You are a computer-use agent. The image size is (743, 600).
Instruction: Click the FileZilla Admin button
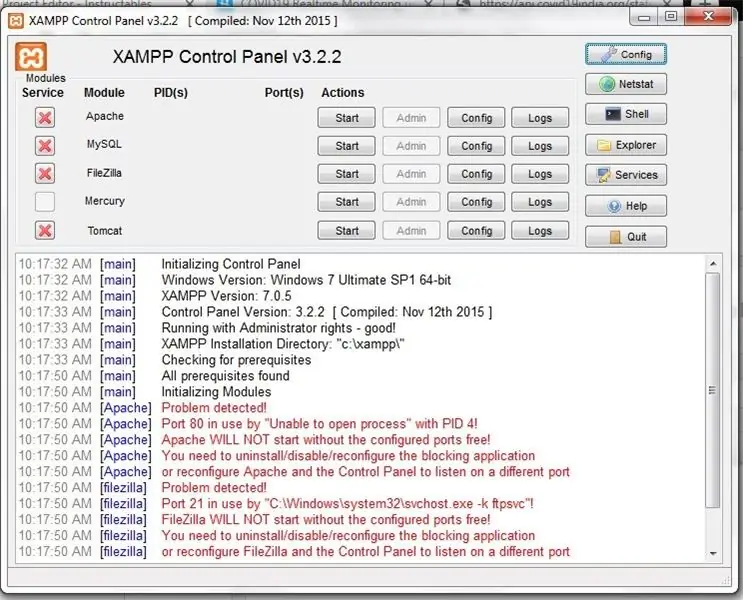[411, 174]
